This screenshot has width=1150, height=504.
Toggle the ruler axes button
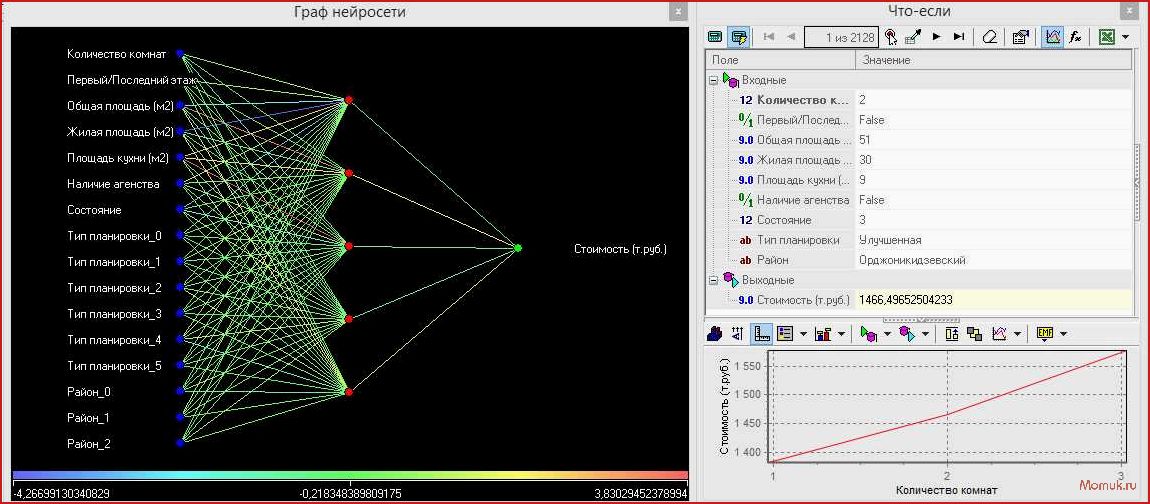(761, 334)
